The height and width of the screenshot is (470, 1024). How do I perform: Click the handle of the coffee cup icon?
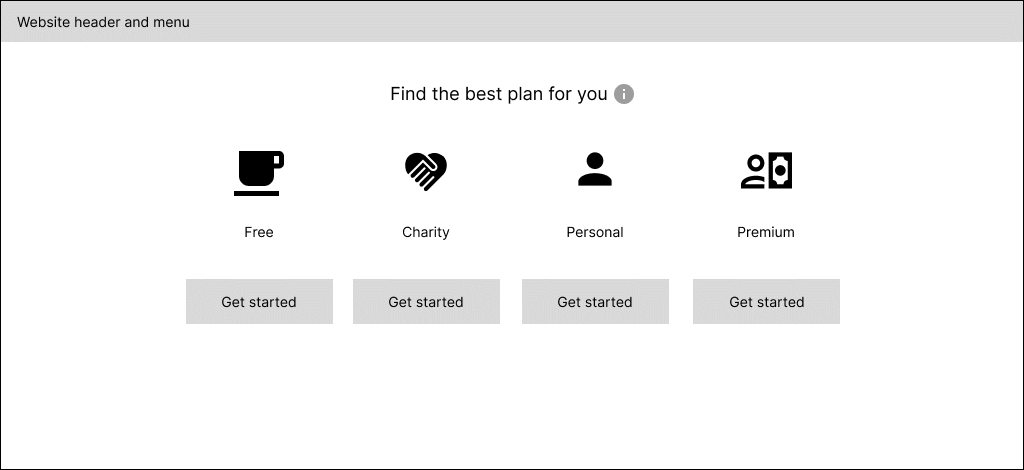279,160
